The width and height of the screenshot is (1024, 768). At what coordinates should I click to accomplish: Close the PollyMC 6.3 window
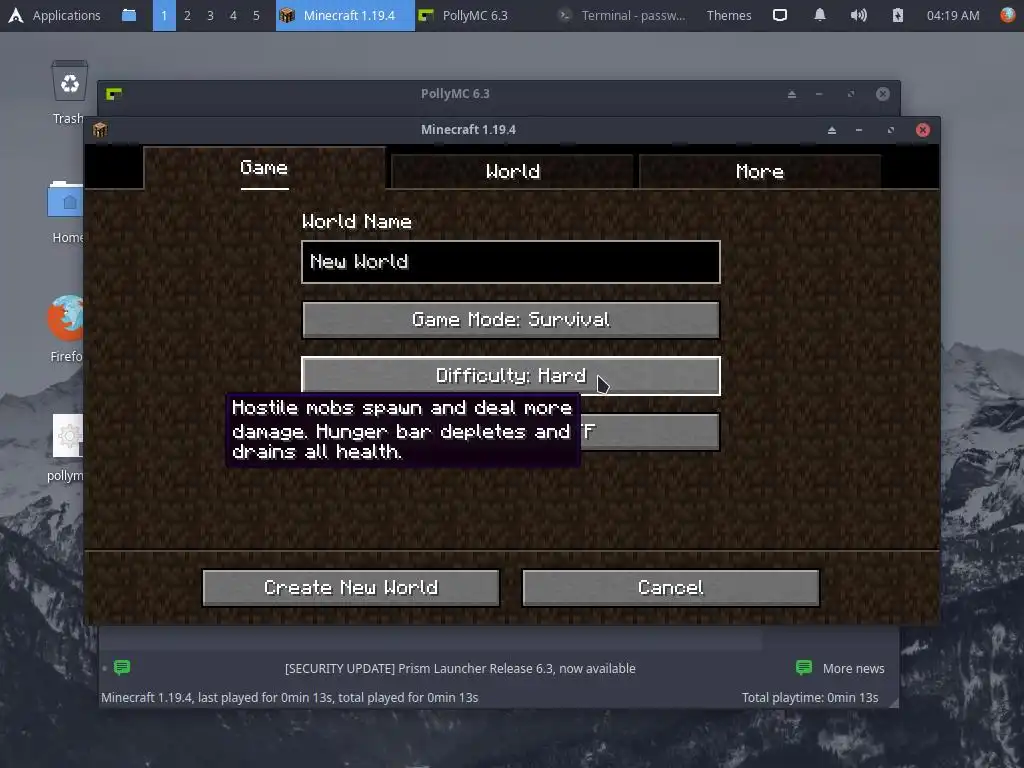pyautogui.click(x=883, y=94)
